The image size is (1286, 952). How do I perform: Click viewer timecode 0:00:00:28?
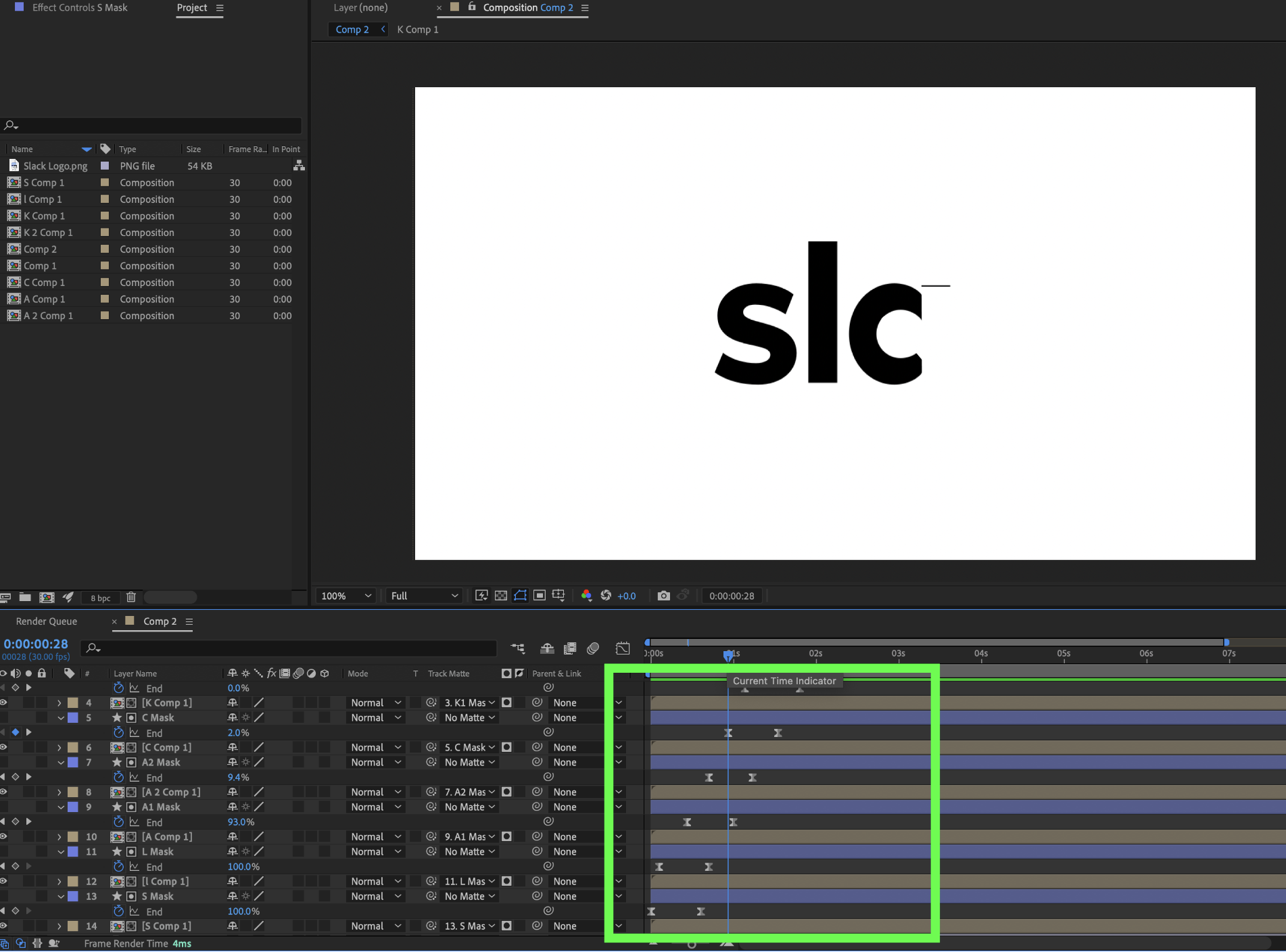click(x=732, y=596)
